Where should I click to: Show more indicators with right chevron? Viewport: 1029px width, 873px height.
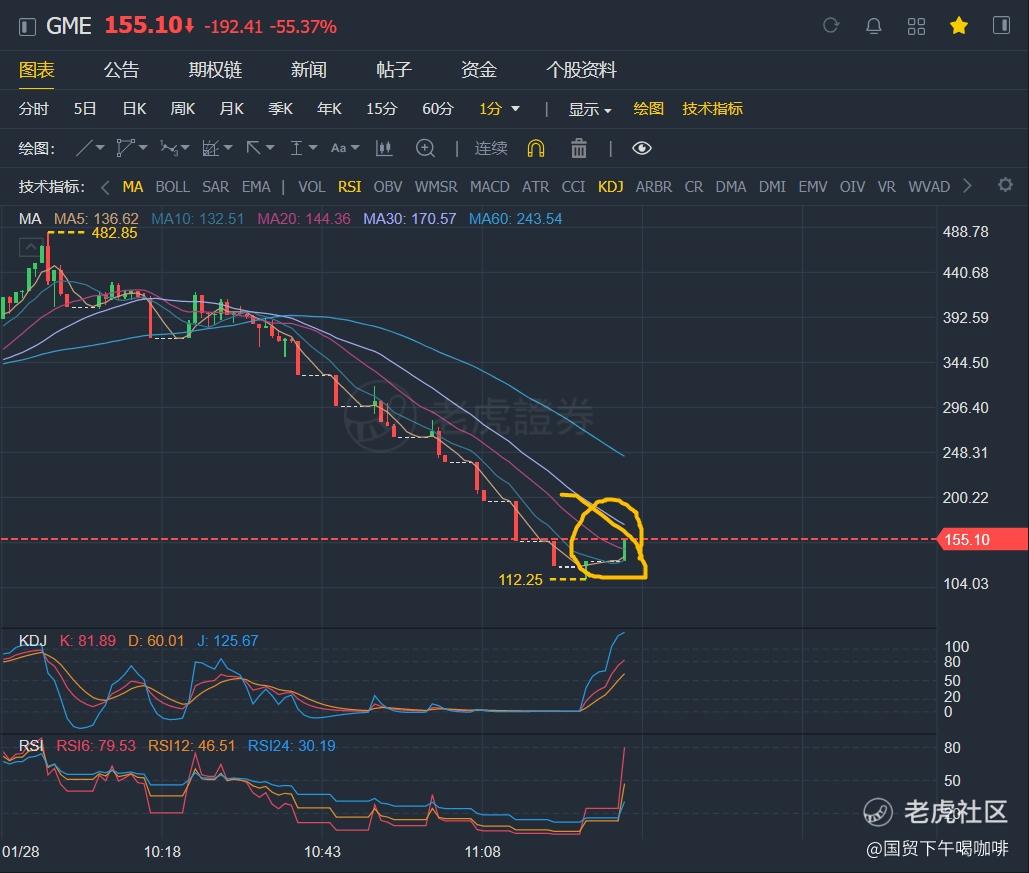point(967,186)
